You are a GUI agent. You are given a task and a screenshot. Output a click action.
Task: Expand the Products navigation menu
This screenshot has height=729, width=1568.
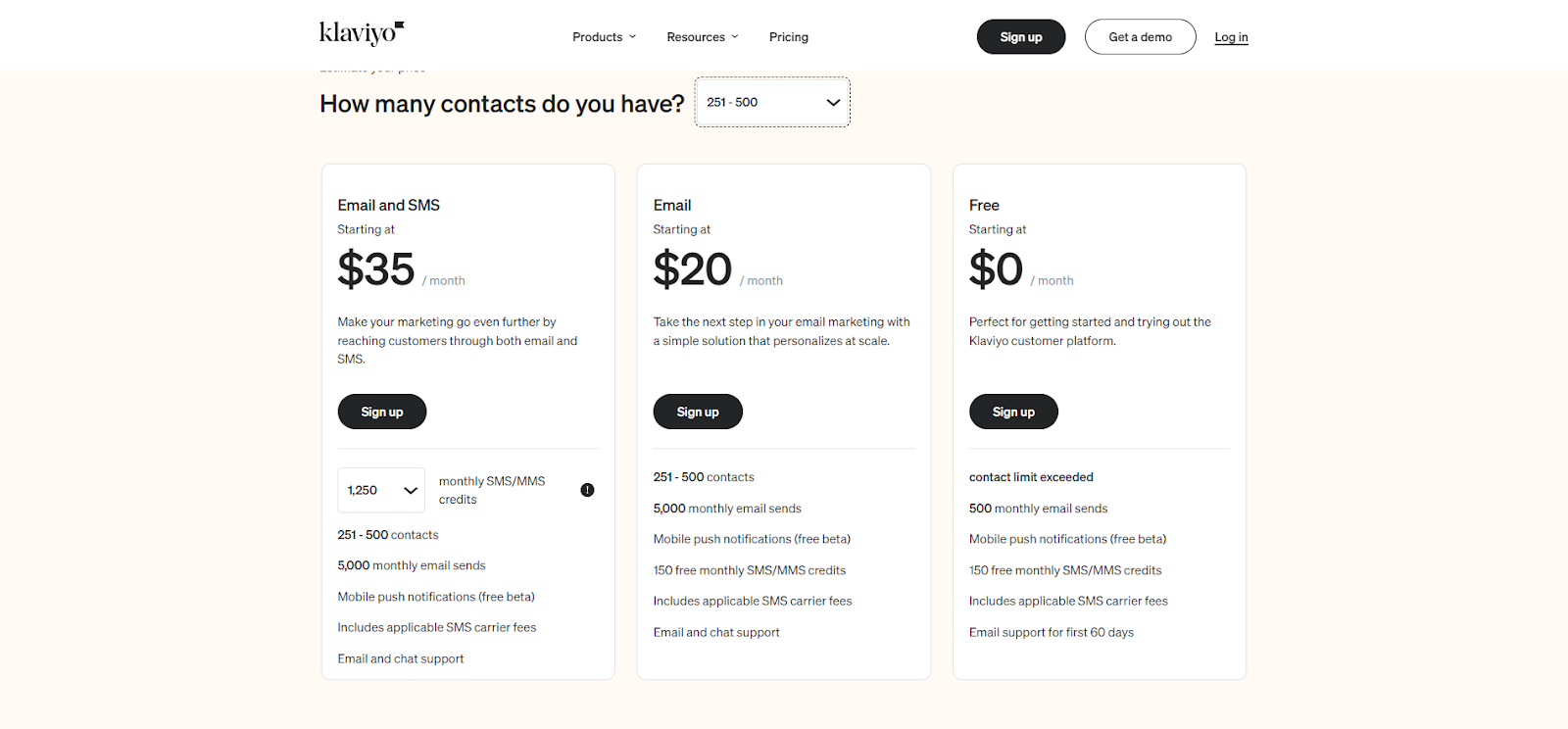pos(604,37)
